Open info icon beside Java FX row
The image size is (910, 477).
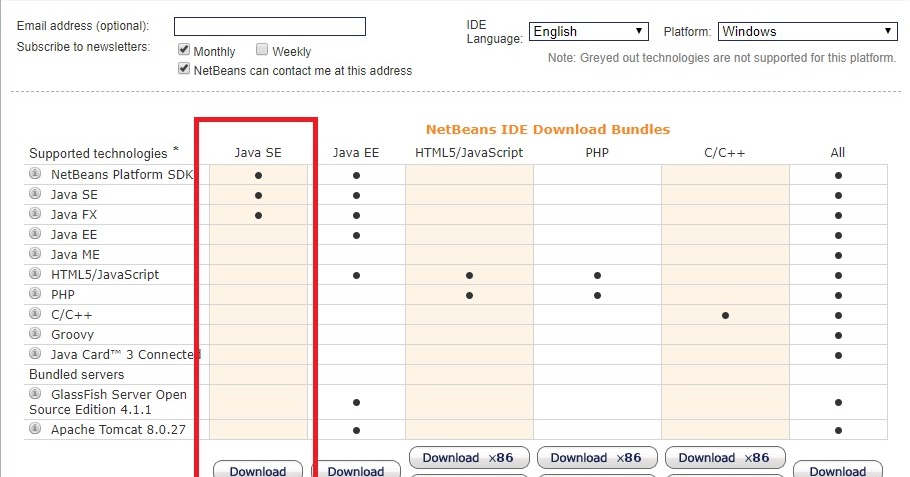pyautogui.click(x=35, y=214)
